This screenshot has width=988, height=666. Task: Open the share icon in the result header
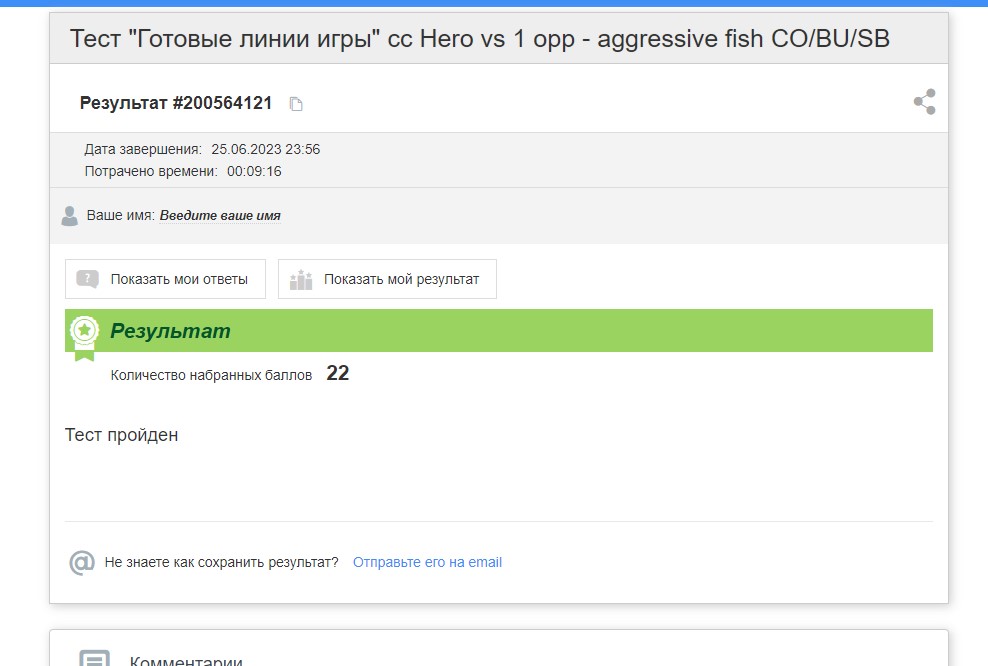click(x=924, y=101)
